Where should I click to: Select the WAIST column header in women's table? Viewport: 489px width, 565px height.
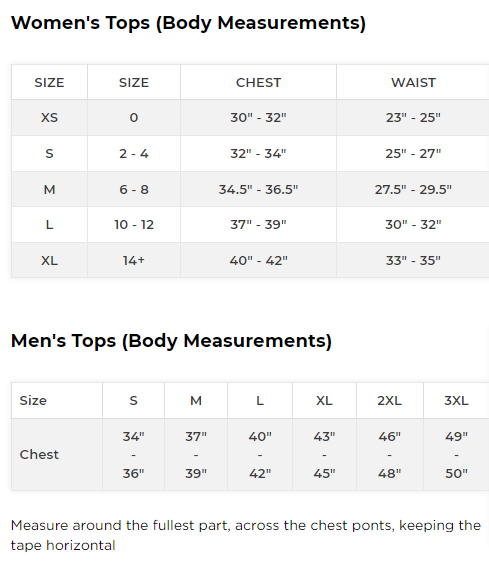click(x=413, y=83)
